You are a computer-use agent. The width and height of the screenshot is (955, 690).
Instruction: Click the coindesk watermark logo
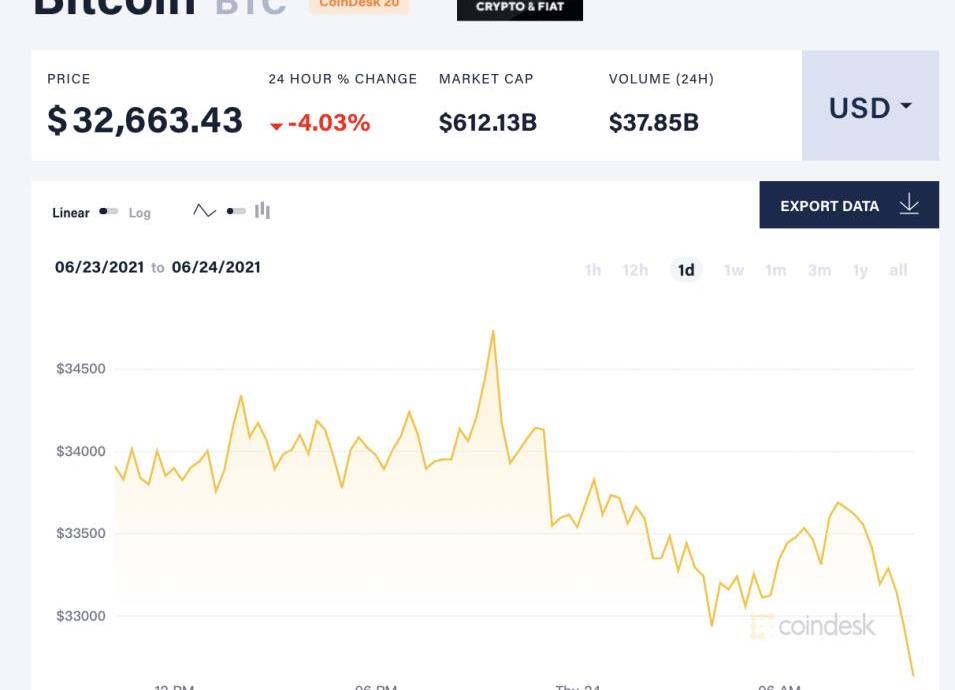pyautogui.click(x=813, y=625)
